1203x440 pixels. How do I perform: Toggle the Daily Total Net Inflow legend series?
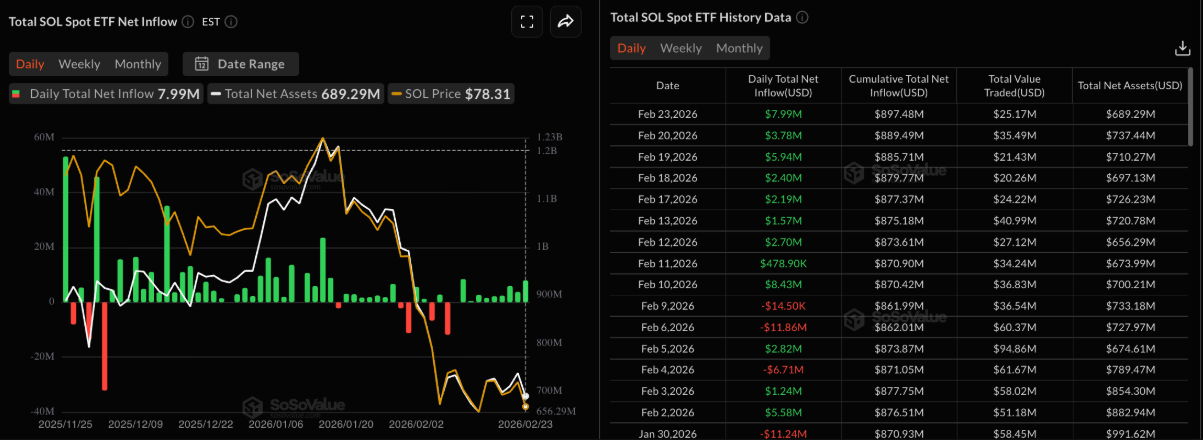click(105, 94)
